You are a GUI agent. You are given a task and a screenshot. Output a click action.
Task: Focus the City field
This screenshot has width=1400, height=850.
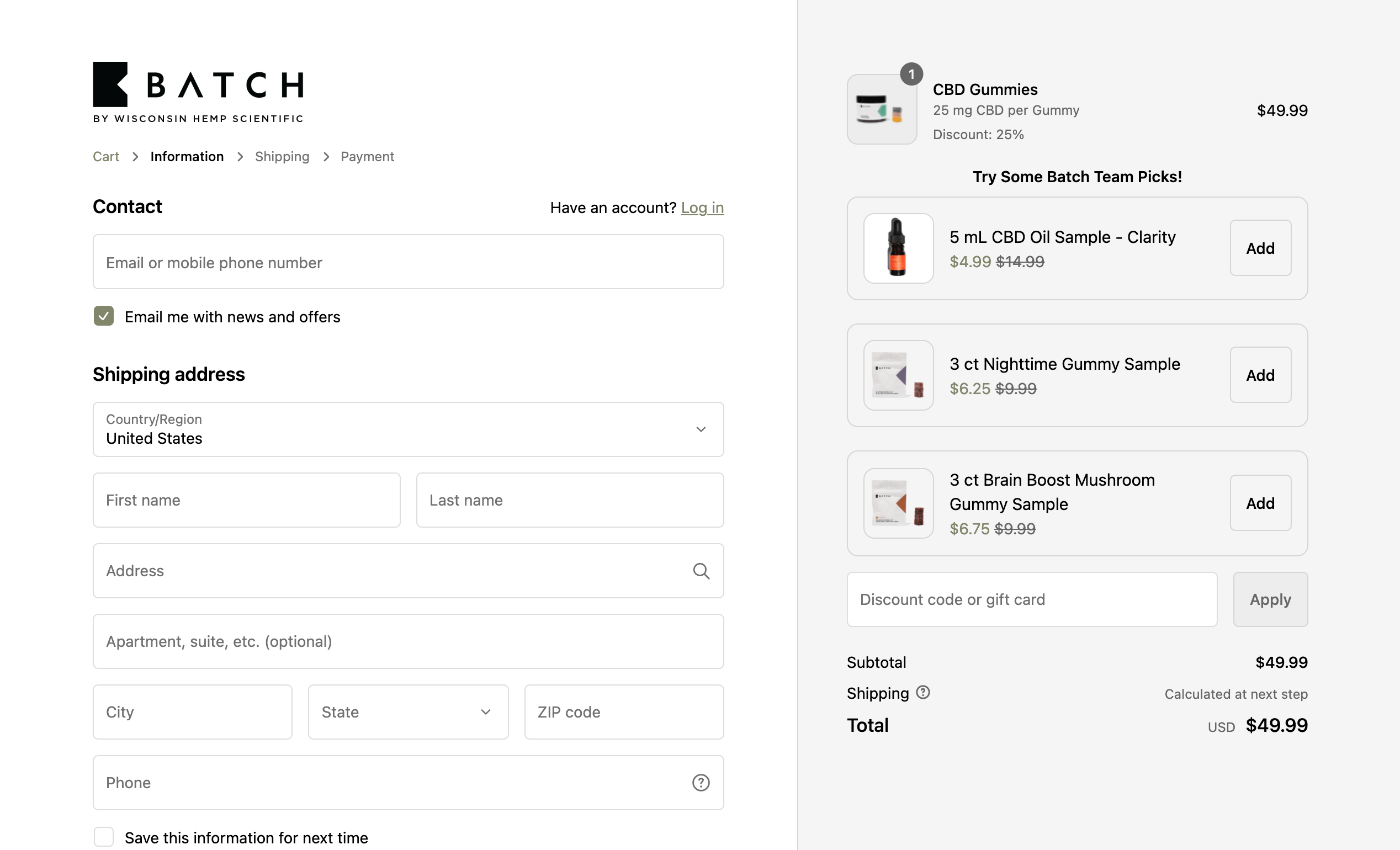tap(193, 712)
